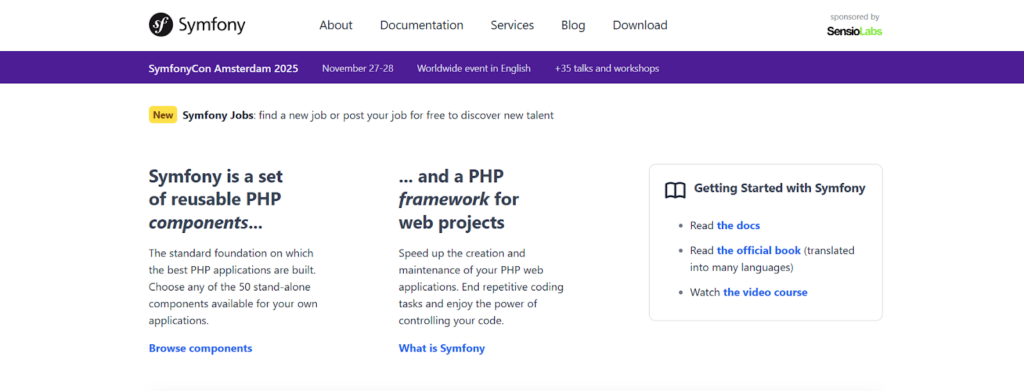Click the Getting Started with Symfony heading
This screenshot has height=391, width=1024.
point(779,188)
